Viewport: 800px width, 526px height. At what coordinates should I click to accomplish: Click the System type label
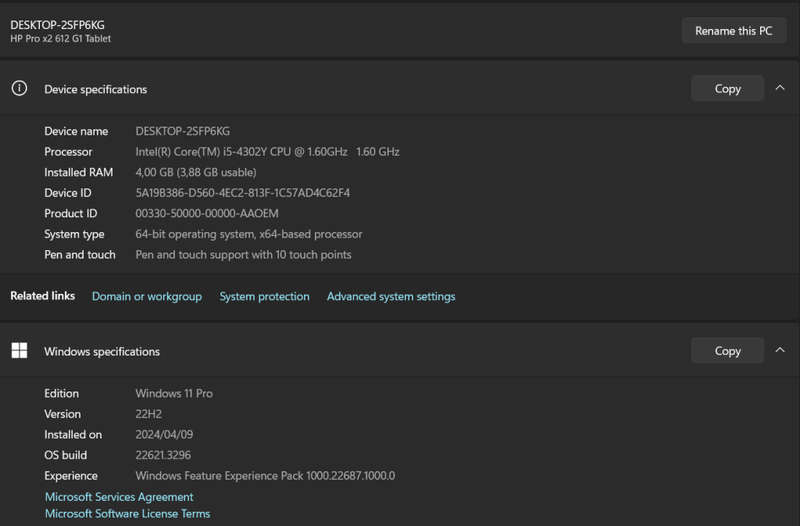(x=74, y=234)
